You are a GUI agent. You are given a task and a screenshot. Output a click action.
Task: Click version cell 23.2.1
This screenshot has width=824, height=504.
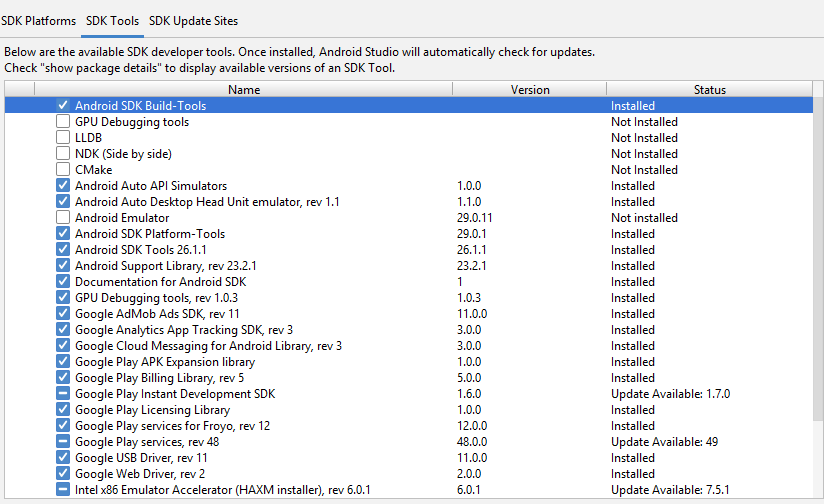point(471,266)
